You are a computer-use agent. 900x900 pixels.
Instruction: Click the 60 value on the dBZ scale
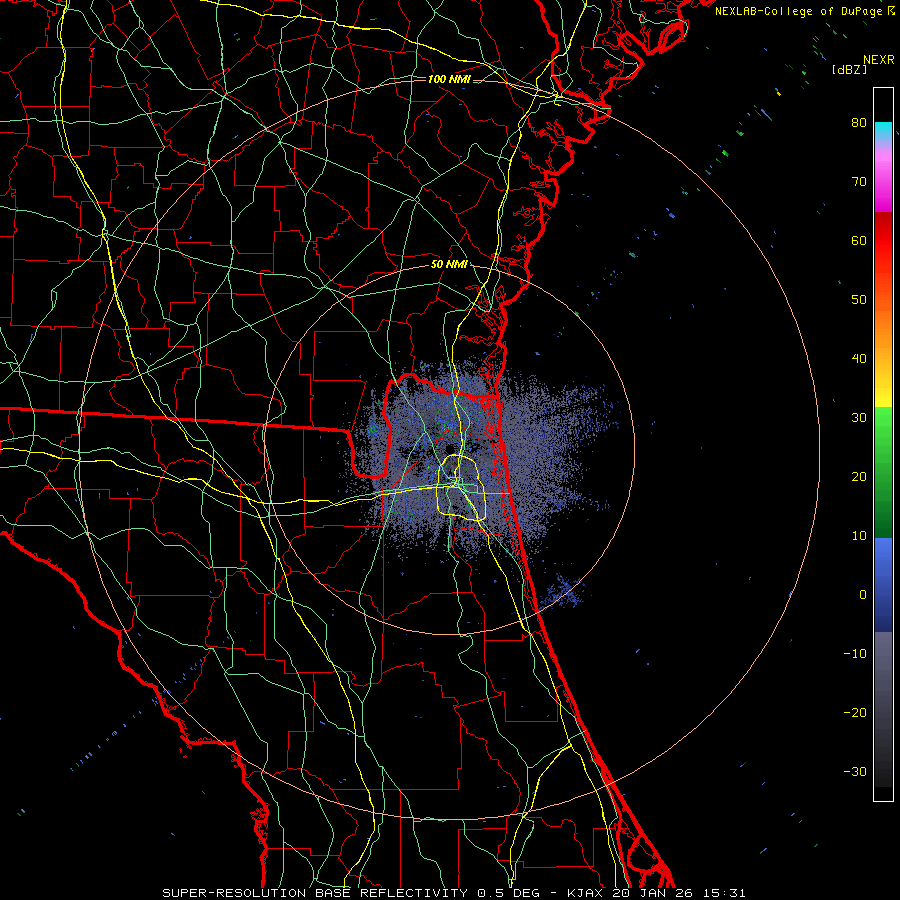[x=859, y=240]
